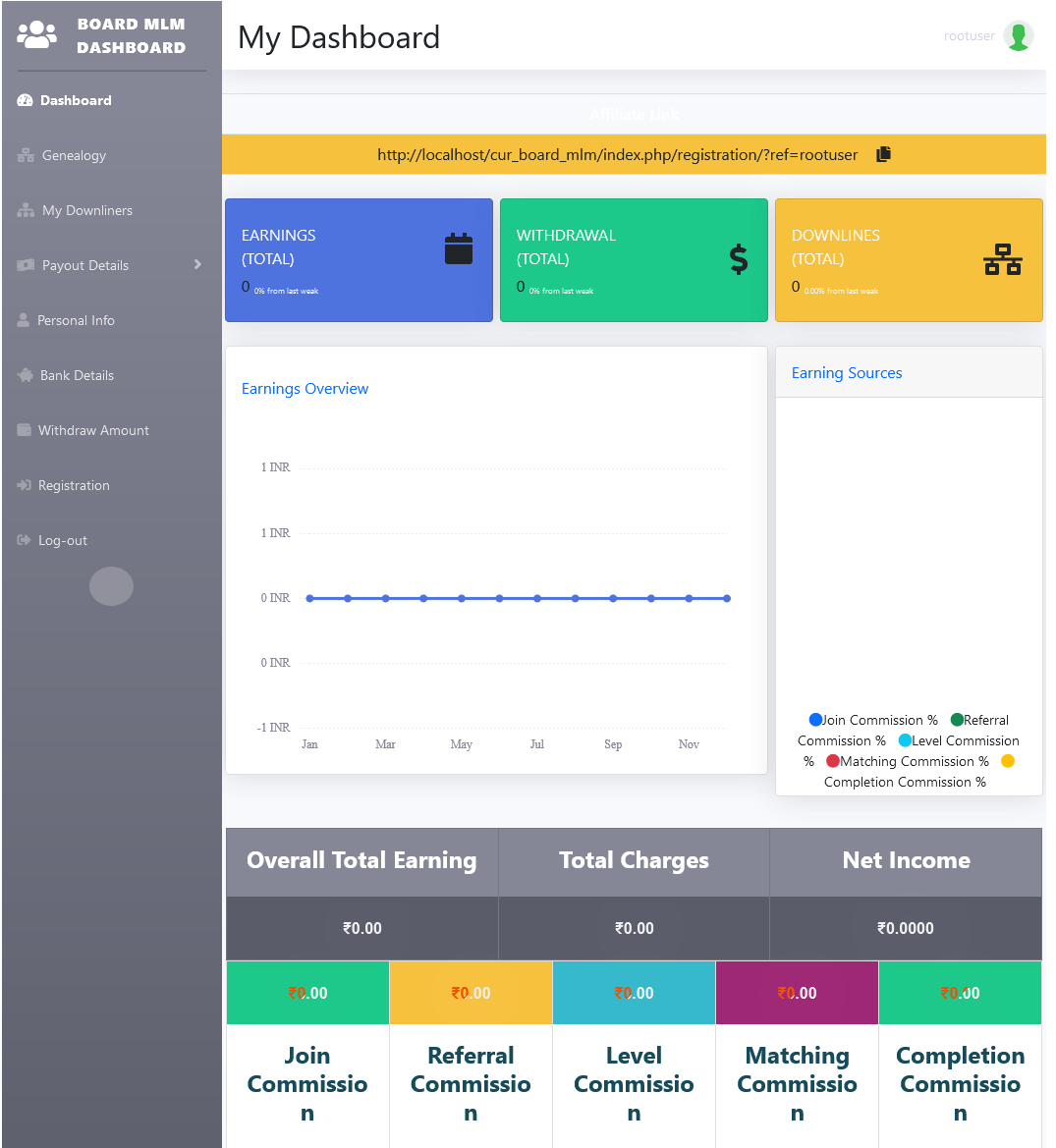This screenshot has width=1056, height=1148.
Task: Click the yellow Completion Commission % color dot
Action: pyautogui.click(x=1008, y=760)
